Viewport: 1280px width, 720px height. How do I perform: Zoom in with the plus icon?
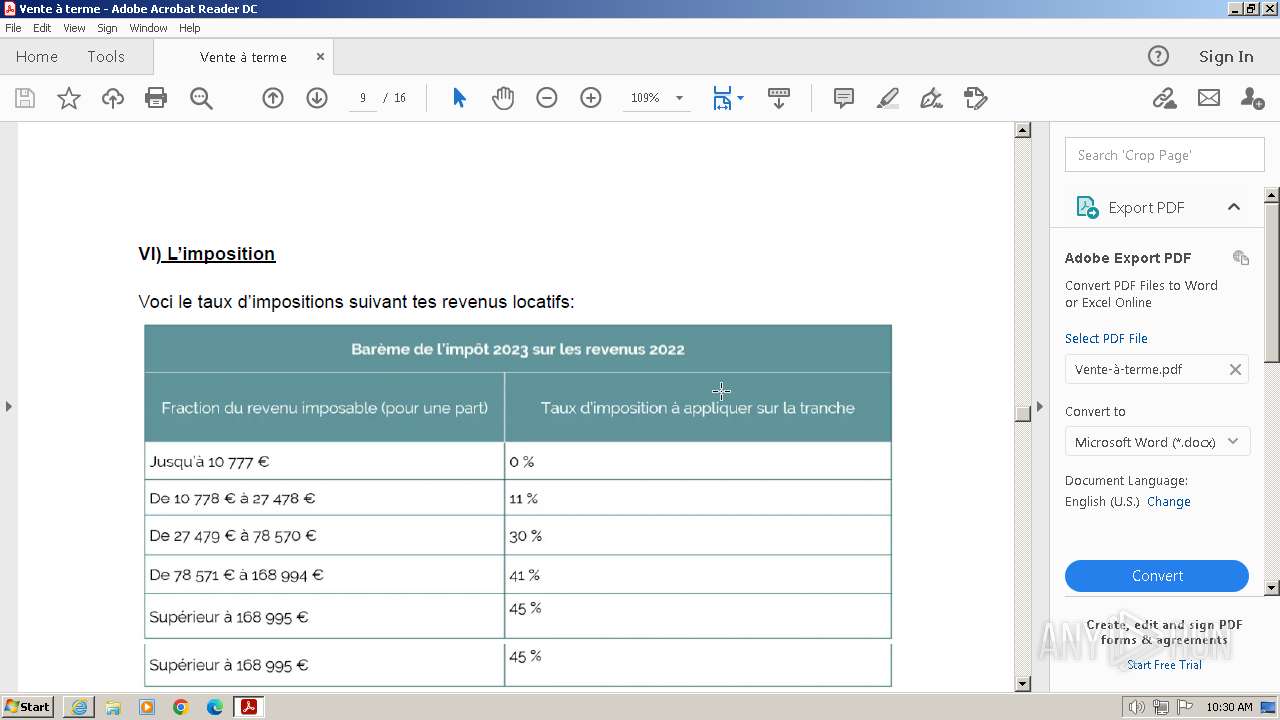coord(591,98)
